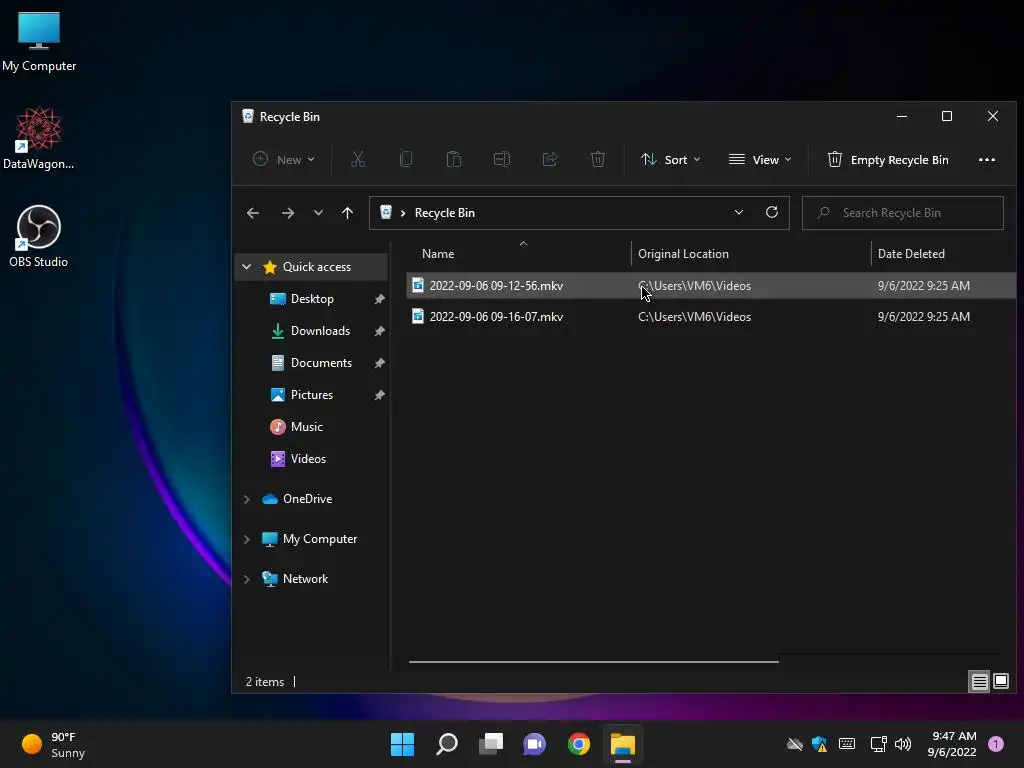The image size is (1024, 768).
Task: Click Recycle Bin in the address bar
Action: coord(445,213)
